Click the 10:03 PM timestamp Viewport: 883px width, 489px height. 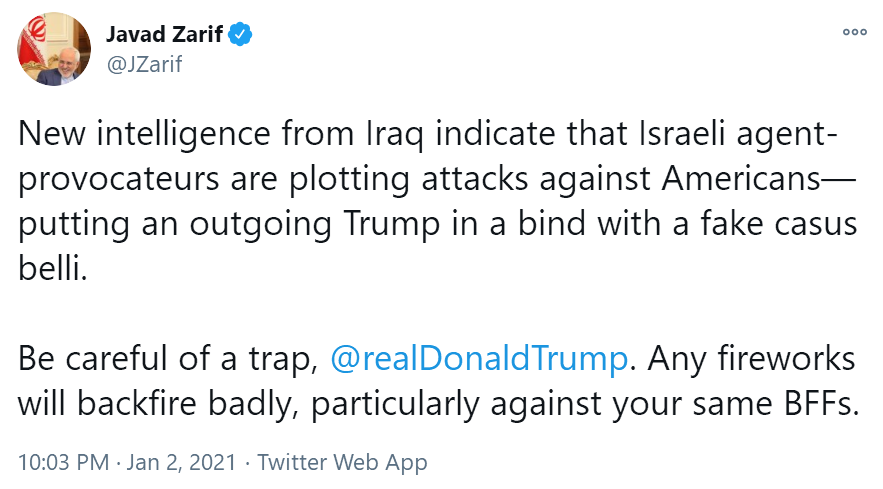point(63,462)
